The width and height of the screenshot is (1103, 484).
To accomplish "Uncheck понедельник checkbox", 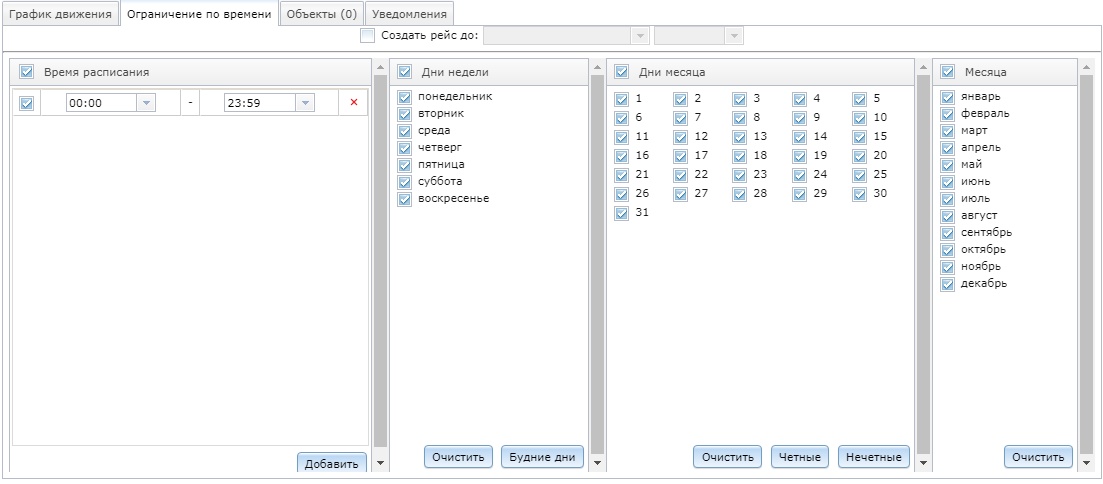I will click(x=404, y=96).
